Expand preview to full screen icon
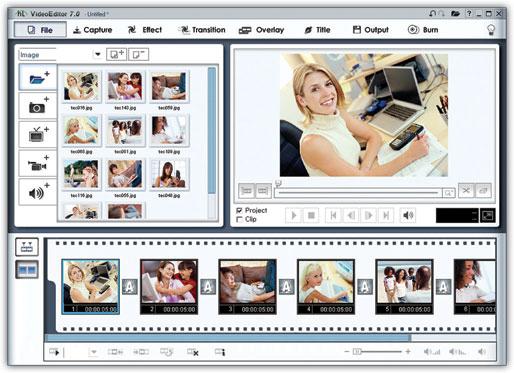The width and height of the screenshot is (514, 373). (x=487, y=216)
